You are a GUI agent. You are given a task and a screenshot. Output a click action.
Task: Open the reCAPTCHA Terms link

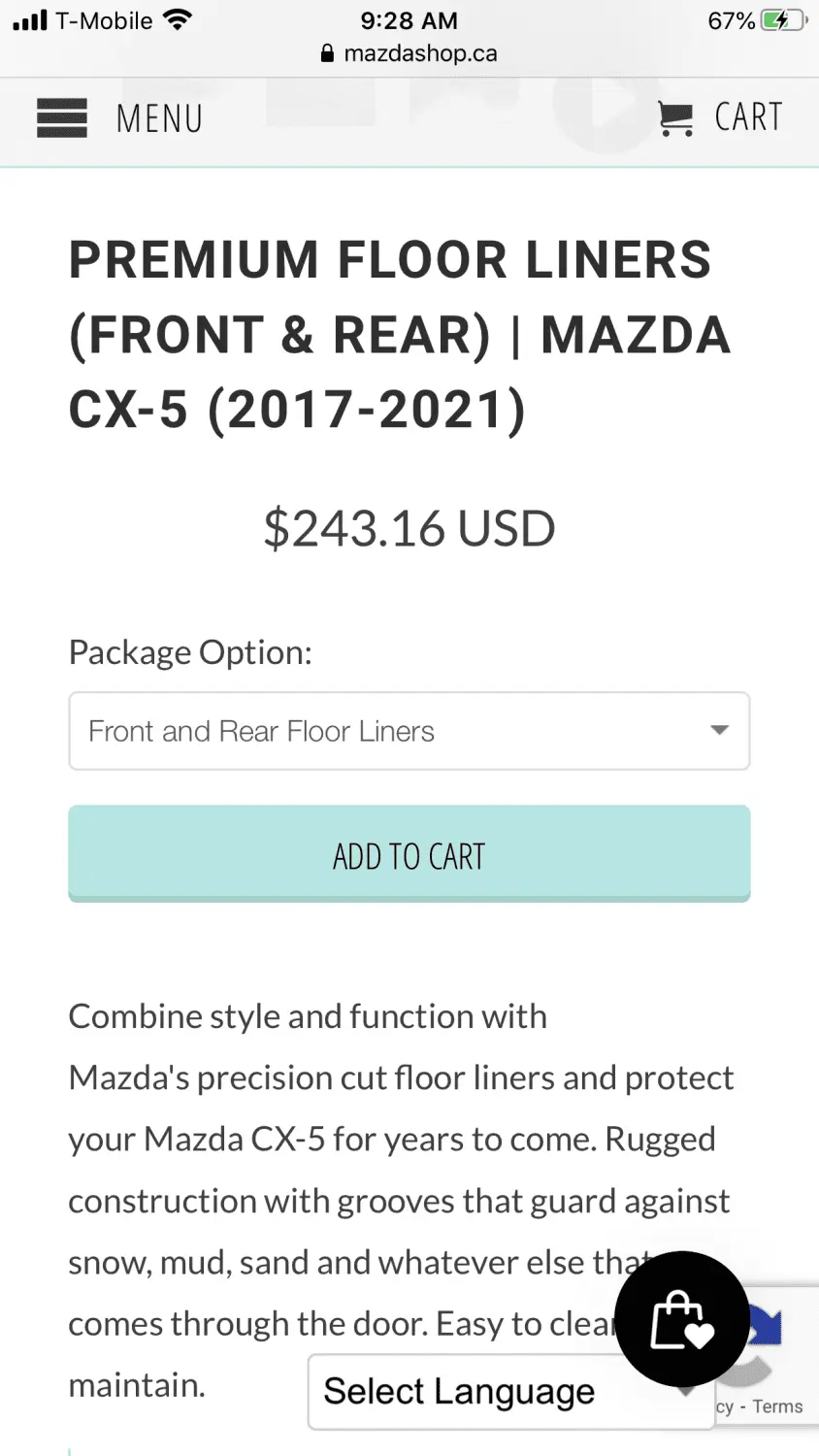pyautogui.click(x=778, y=1406)
